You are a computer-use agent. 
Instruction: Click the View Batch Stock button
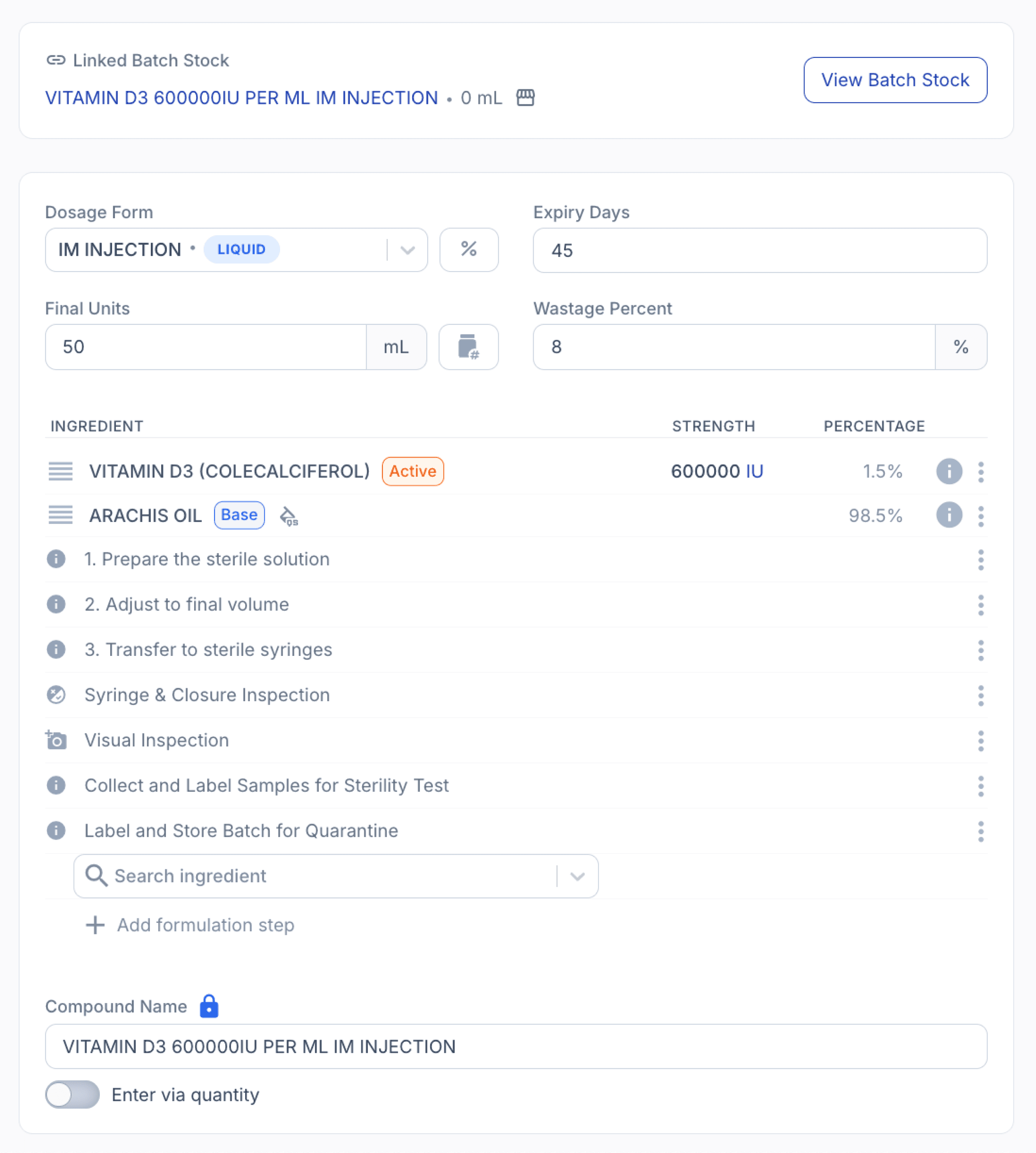[895, 80]
